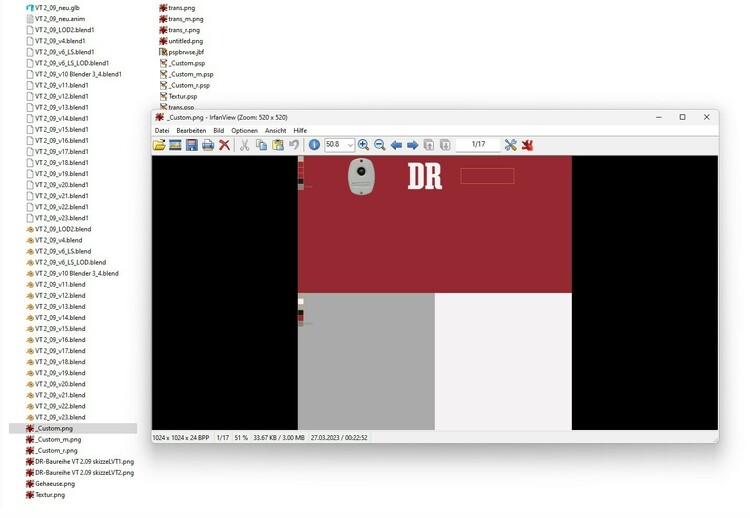Click the Blender icon of VT 2_09_v23.blend
750x518 pixels.
pyautogui.click(x=30, y=417)
